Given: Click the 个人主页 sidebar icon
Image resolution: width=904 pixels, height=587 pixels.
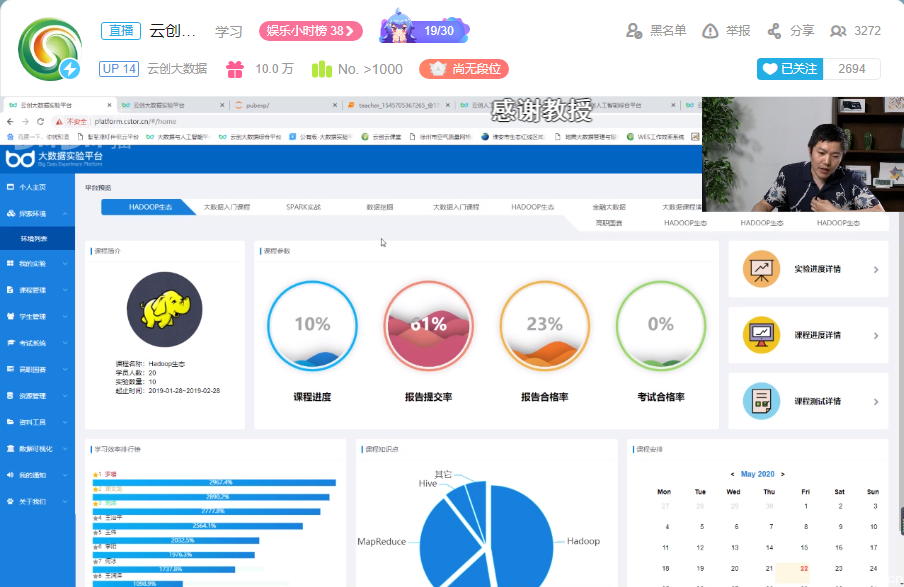Looking at the screenshot, I should (x=10, y=187).
